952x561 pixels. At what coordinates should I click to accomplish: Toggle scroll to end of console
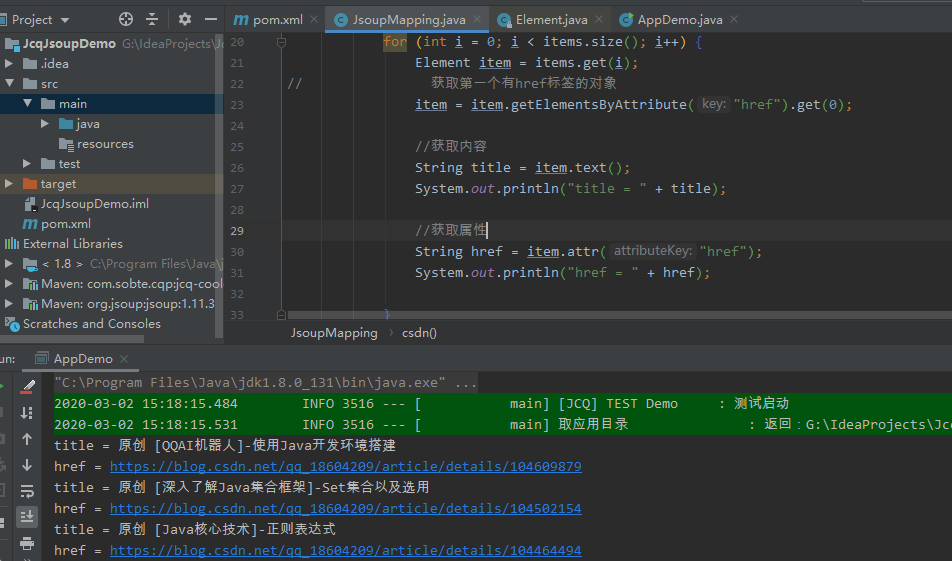pyautogui.click(x=27, y=517)
